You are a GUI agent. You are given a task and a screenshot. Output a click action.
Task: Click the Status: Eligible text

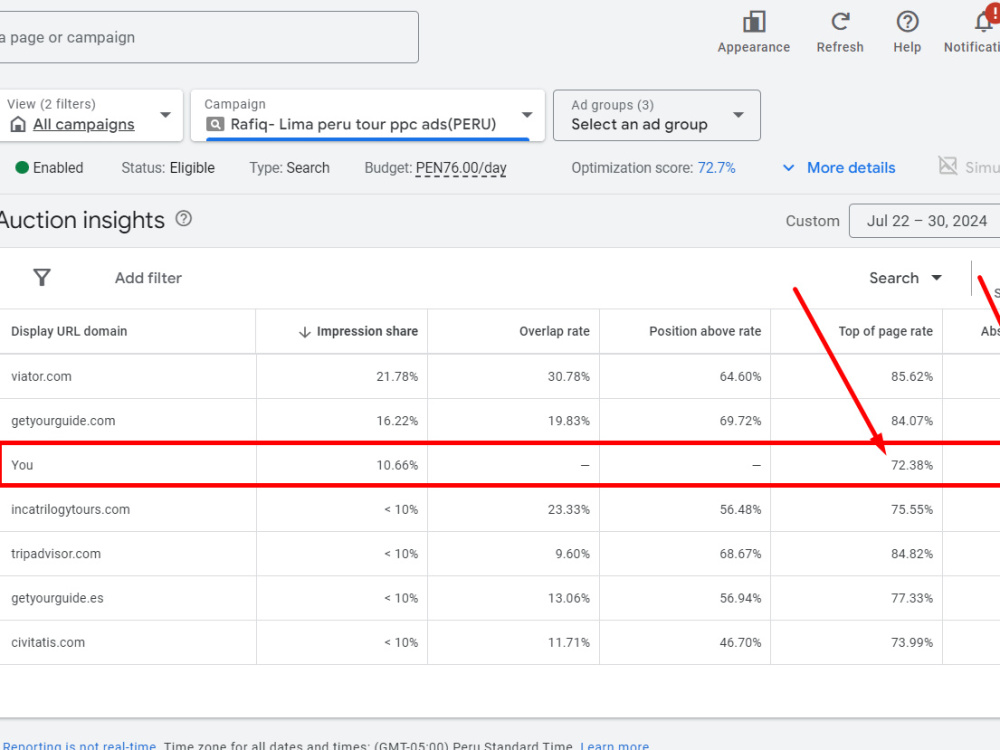pos(168,168)
